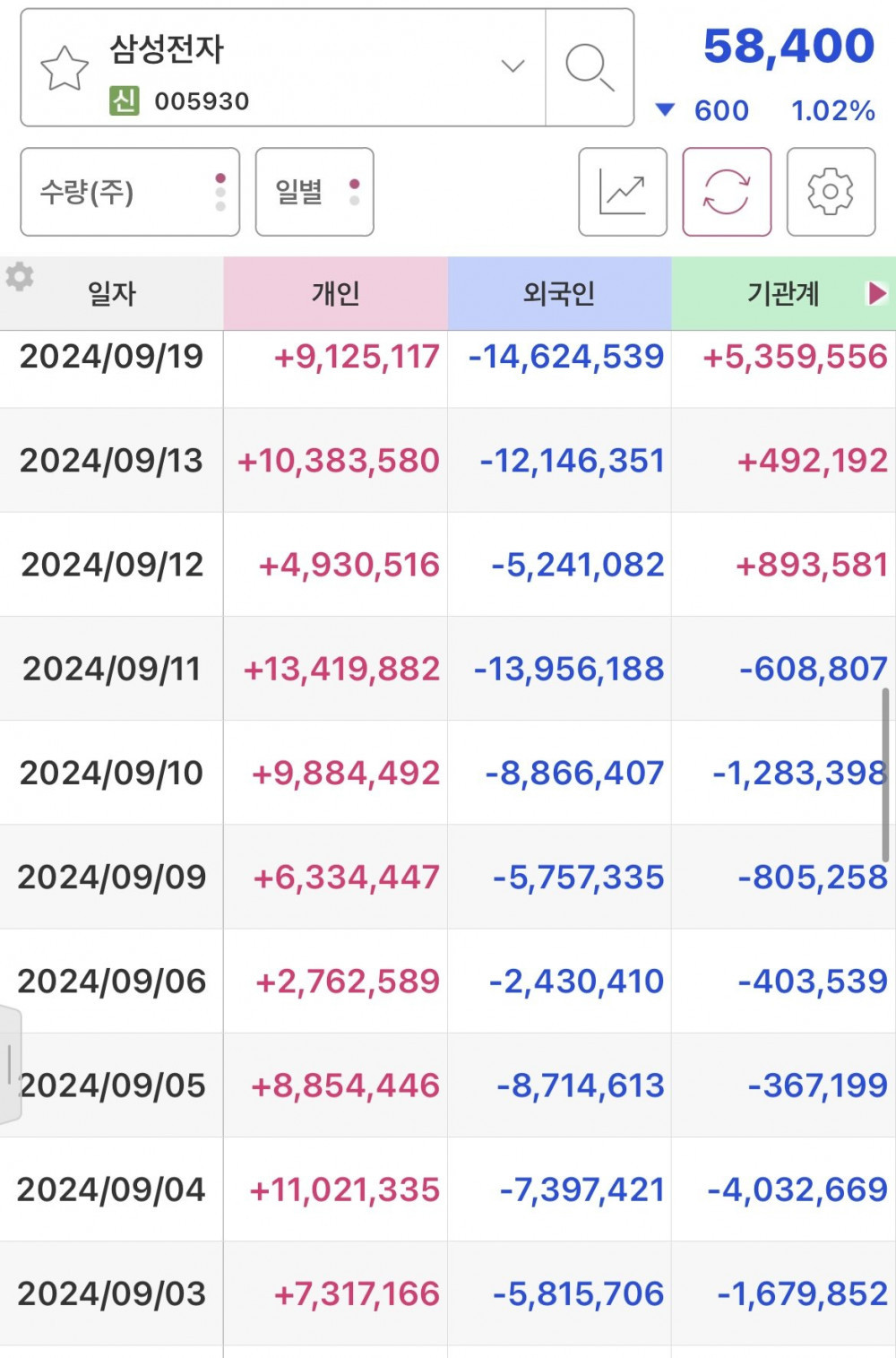This screenshot has width=896, height=1358.
Task: Open settings gear beside refresh button
Action: point(831,192)
